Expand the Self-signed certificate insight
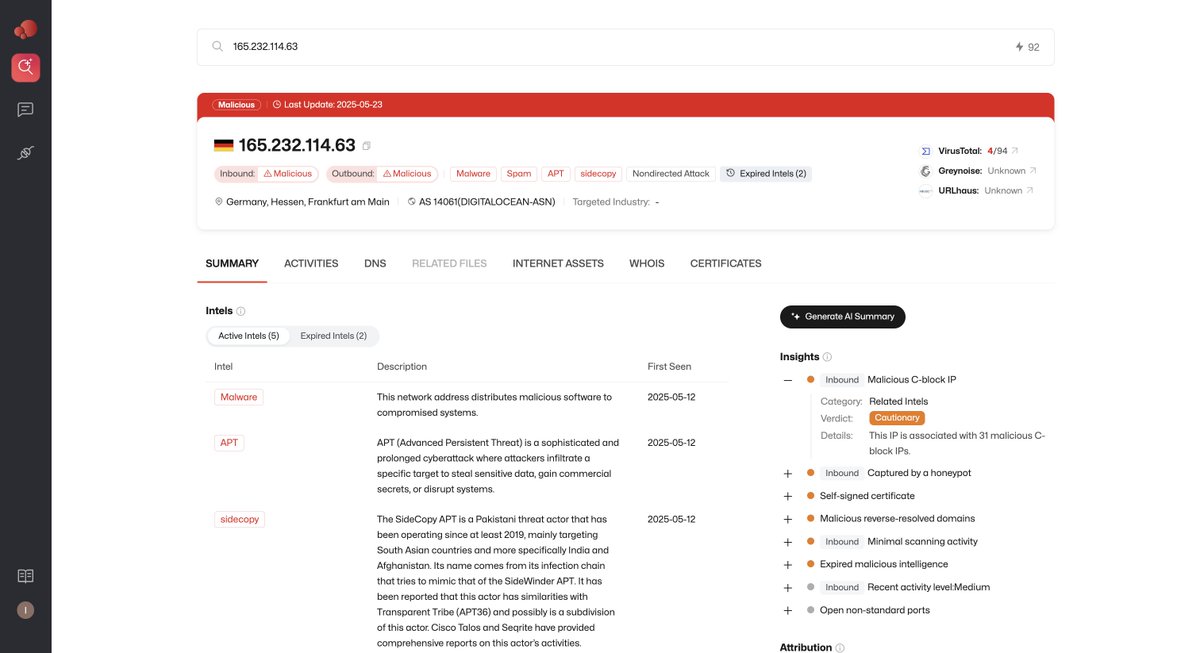The height and width of the screenshot is (653, 1200). 788,496
